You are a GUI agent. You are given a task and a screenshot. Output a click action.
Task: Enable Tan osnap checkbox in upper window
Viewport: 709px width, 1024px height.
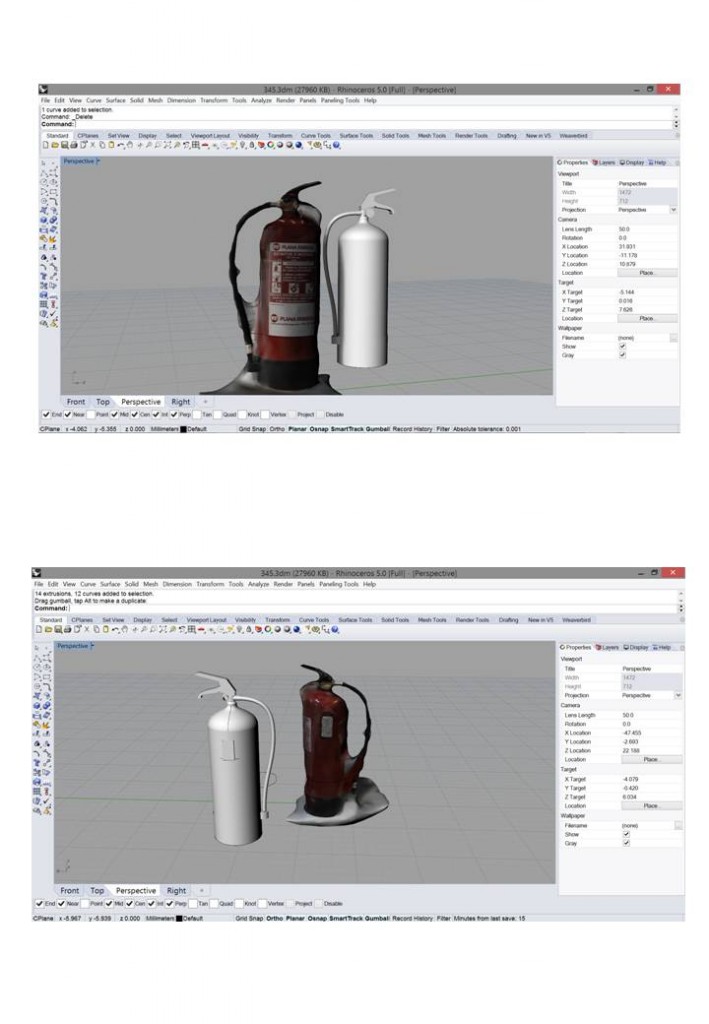(x=197, y=414)
